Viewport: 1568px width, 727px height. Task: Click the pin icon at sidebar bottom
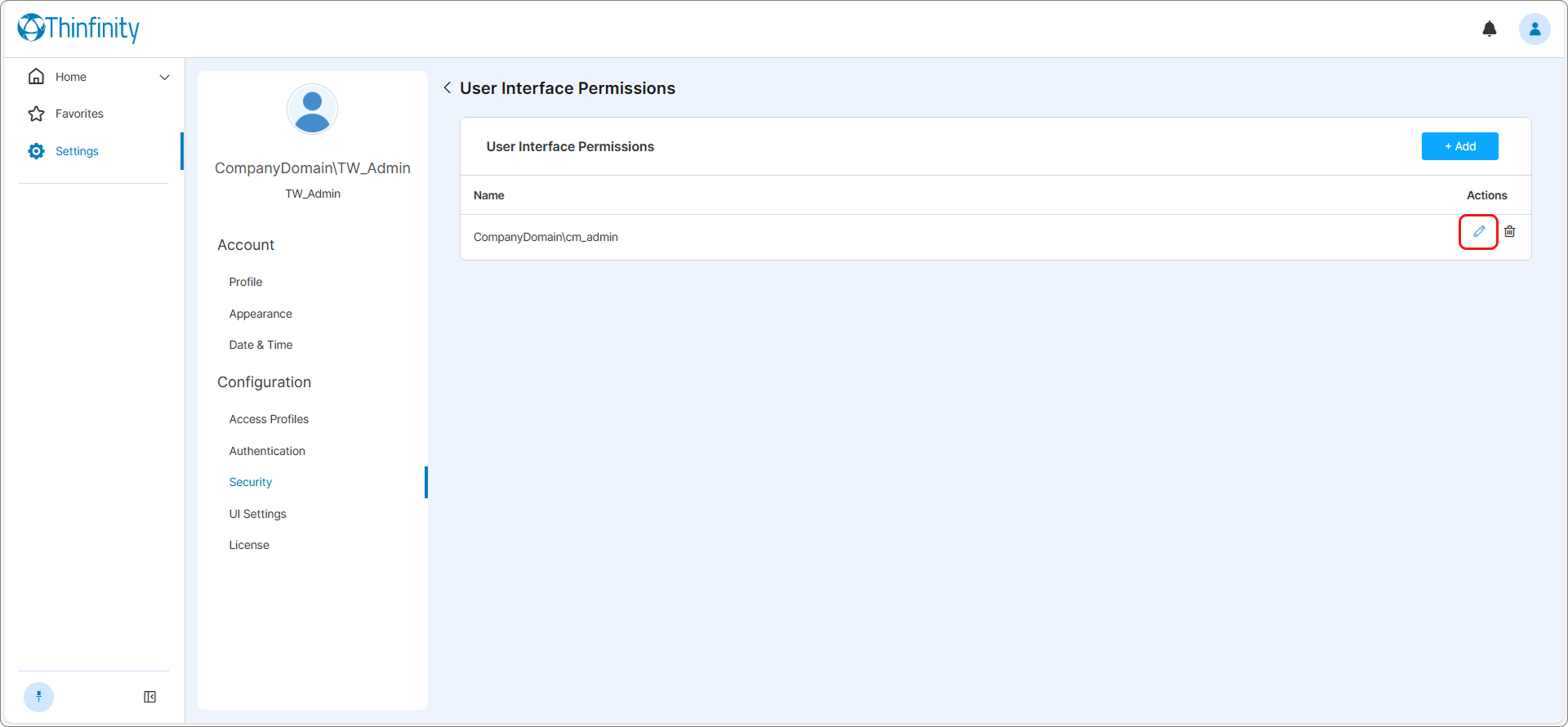click(38, 697)
